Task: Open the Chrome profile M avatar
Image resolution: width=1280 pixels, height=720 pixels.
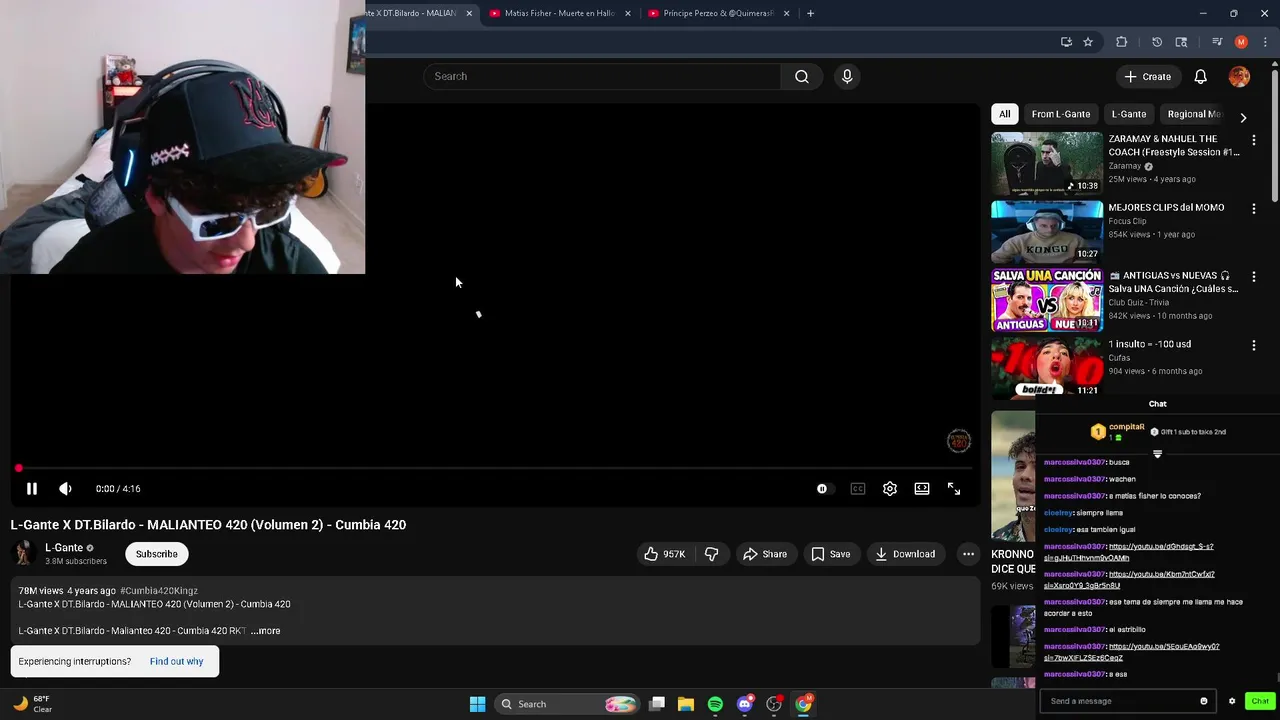Action: [x=1241, y=42]
